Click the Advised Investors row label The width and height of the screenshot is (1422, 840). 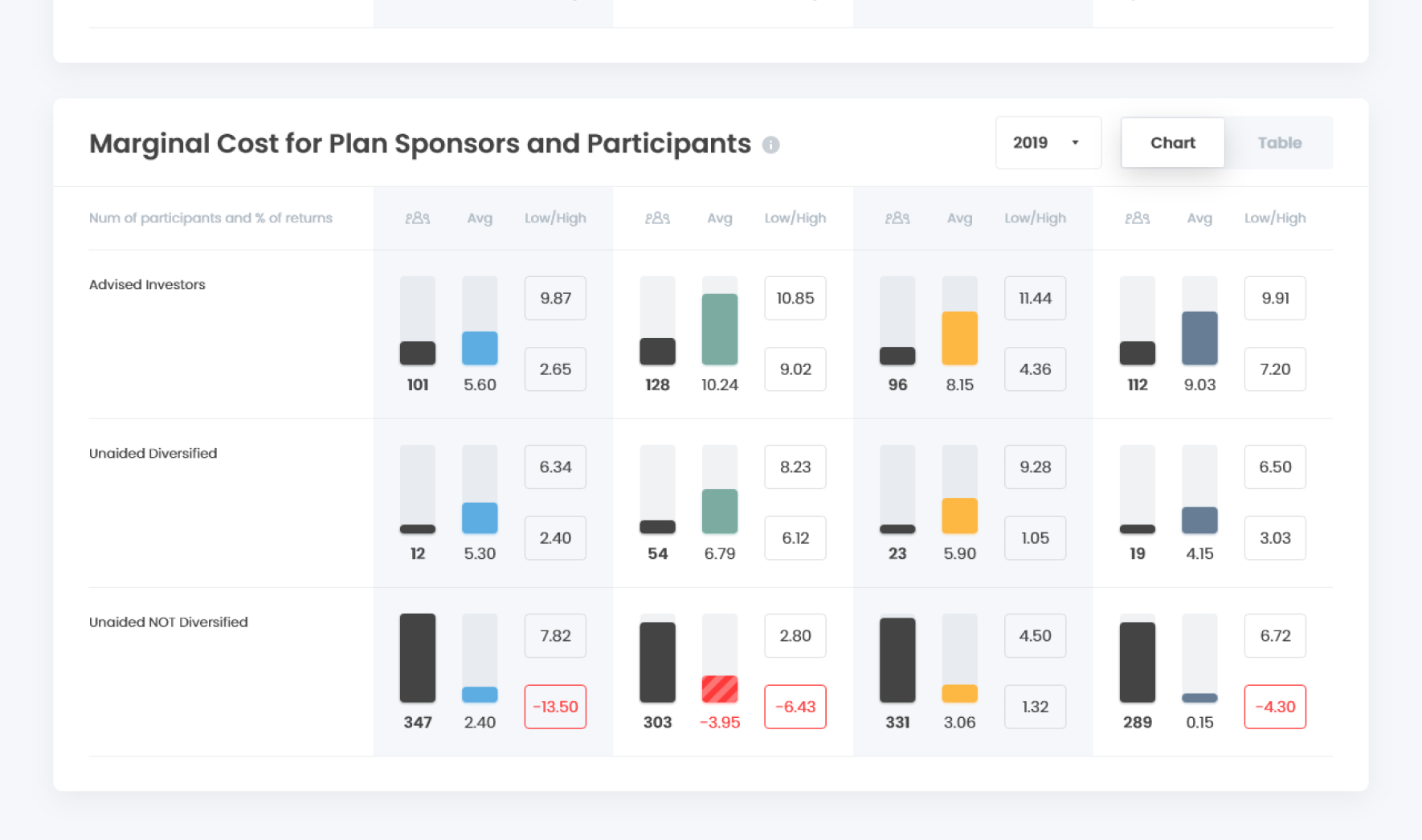pyautogui.click(x=147, y=284)
